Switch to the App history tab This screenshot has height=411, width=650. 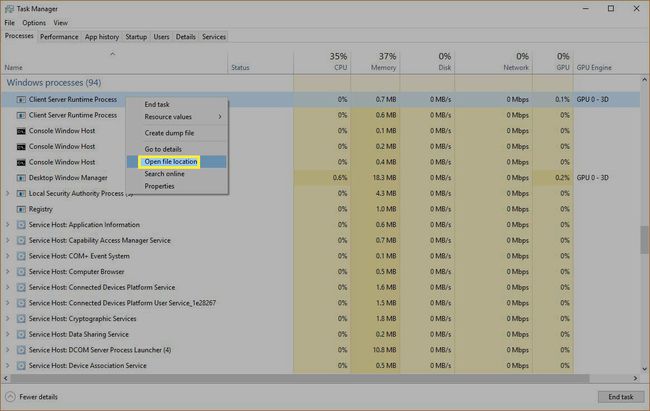[102, 37]
